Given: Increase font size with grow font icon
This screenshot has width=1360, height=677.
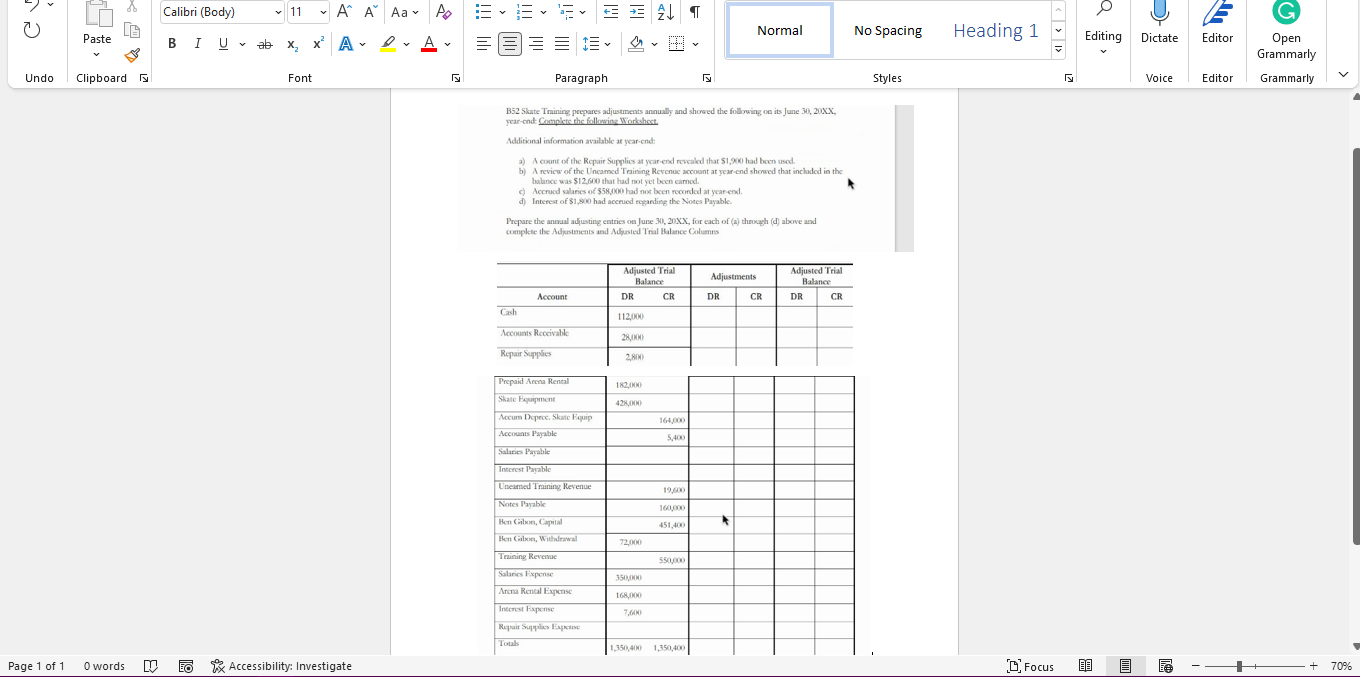Looking at the screenshot, I should [344, 12].
